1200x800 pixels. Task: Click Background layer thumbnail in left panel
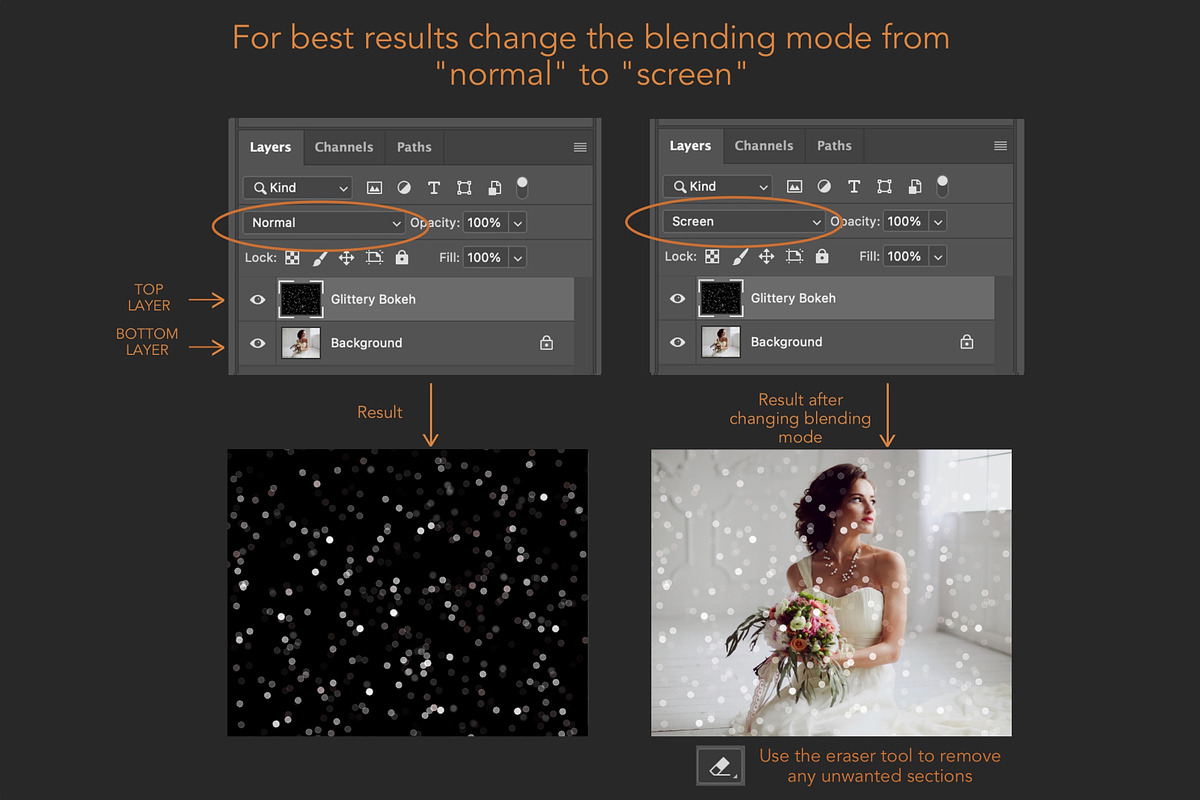pyautogui.click(x=301, y=343)
